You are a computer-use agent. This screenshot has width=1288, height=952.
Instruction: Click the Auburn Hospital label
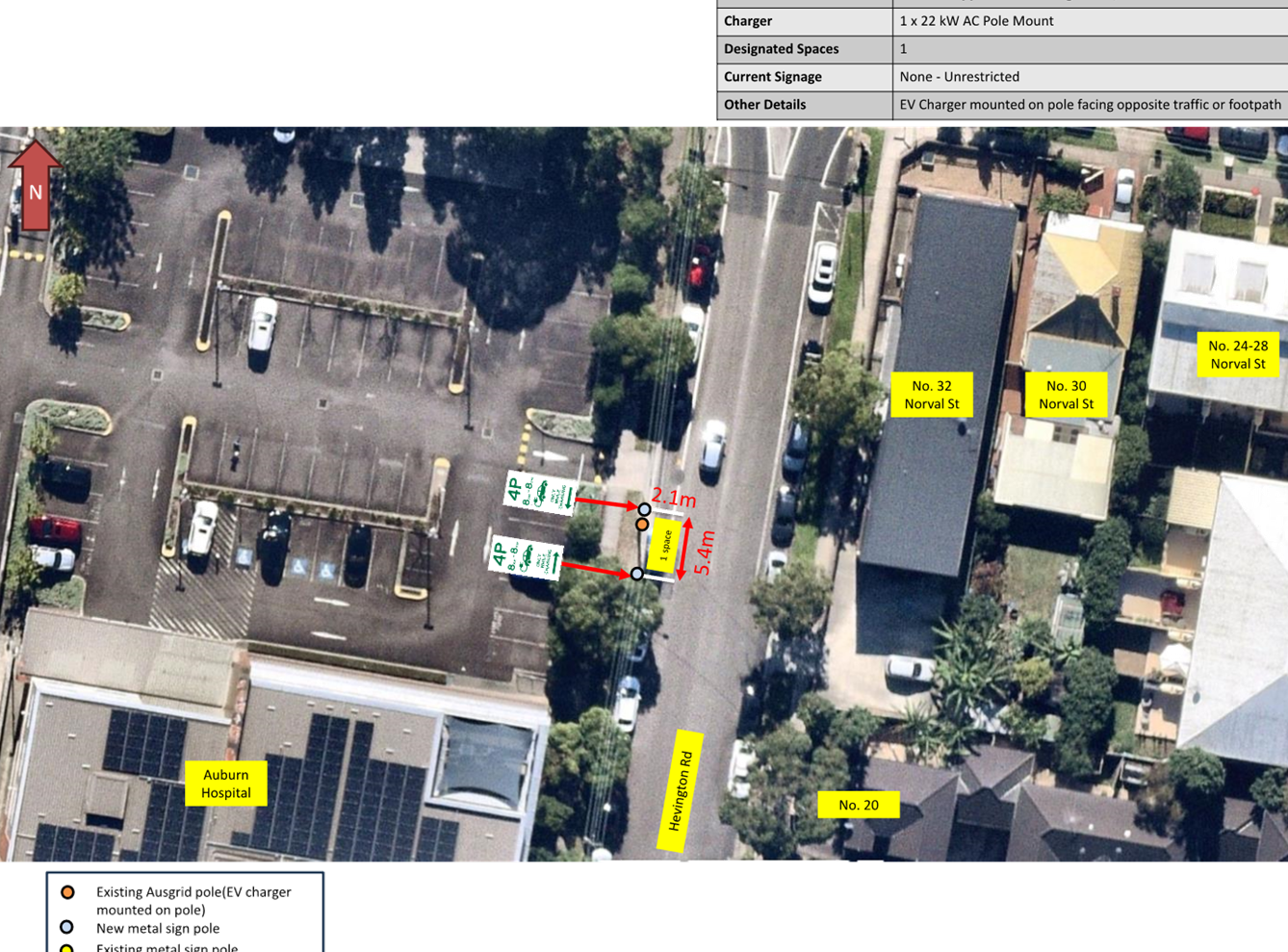pos(226,784)
